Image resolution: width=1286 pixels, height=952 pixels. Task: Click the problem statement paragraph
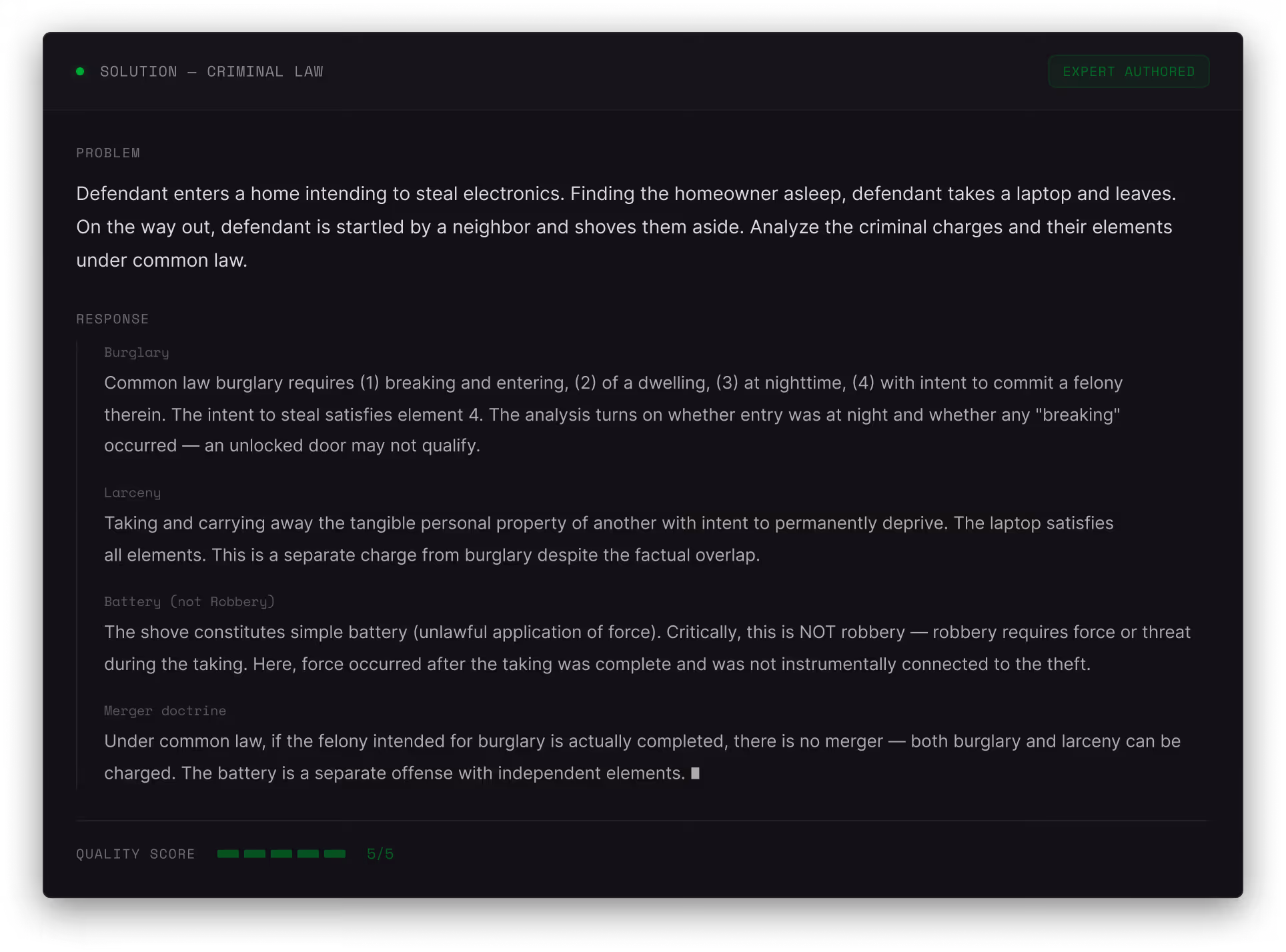pos(626,227)
